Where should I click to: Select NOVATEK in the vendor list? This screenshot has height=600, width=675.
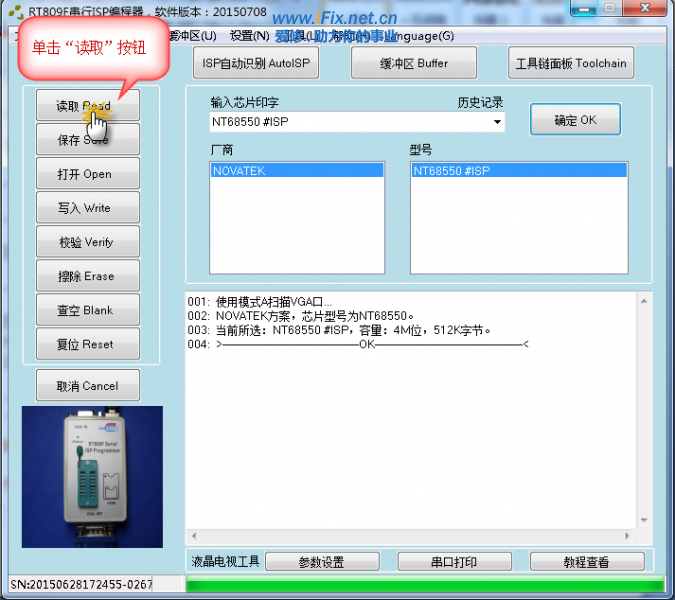(297, 171)
